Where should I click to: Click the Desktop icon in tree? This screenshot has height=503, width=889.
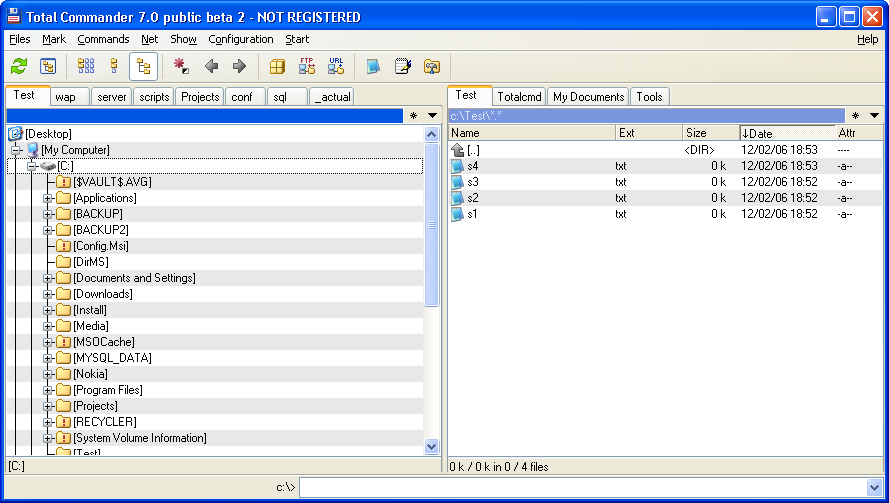click(15, 134)
